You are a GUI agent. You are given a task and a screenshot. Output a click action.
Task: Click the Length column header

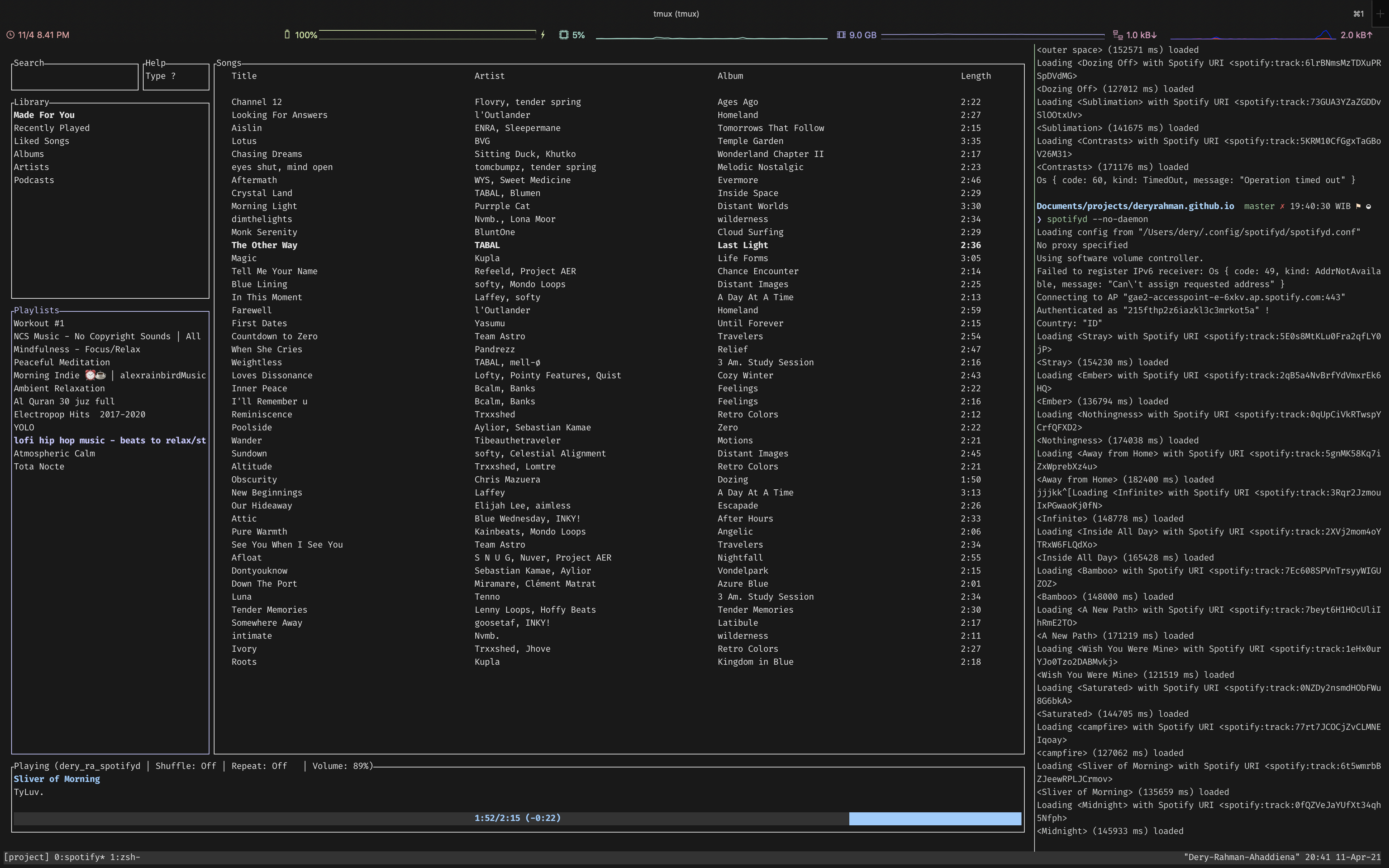[976, 76]
